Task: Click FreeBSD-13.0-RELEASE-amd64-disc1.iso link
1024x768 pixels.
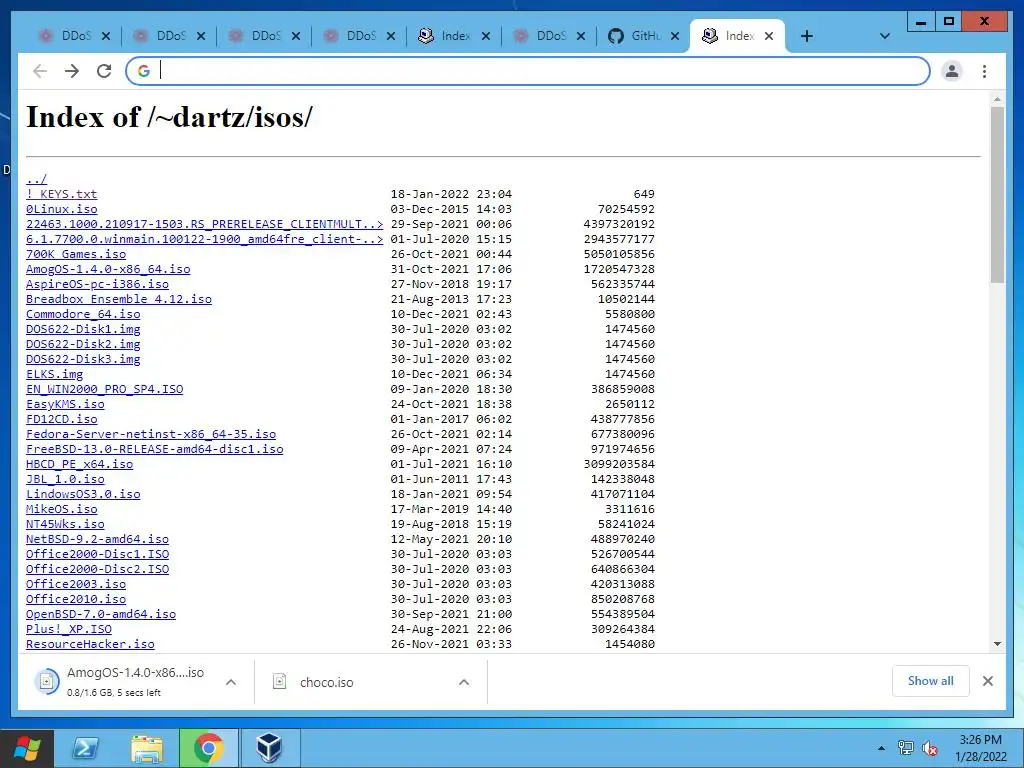Action: coord(155,449)
